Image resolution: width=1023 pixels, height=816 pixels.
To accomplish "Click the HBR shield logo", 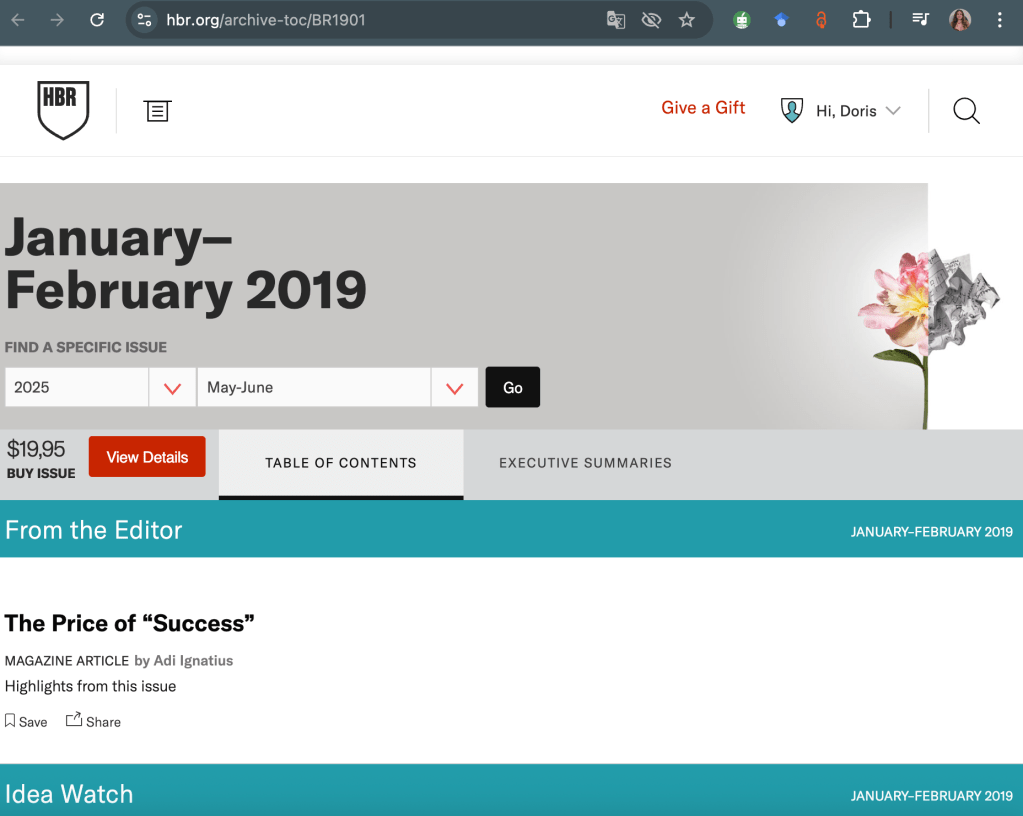I will 63,110.
